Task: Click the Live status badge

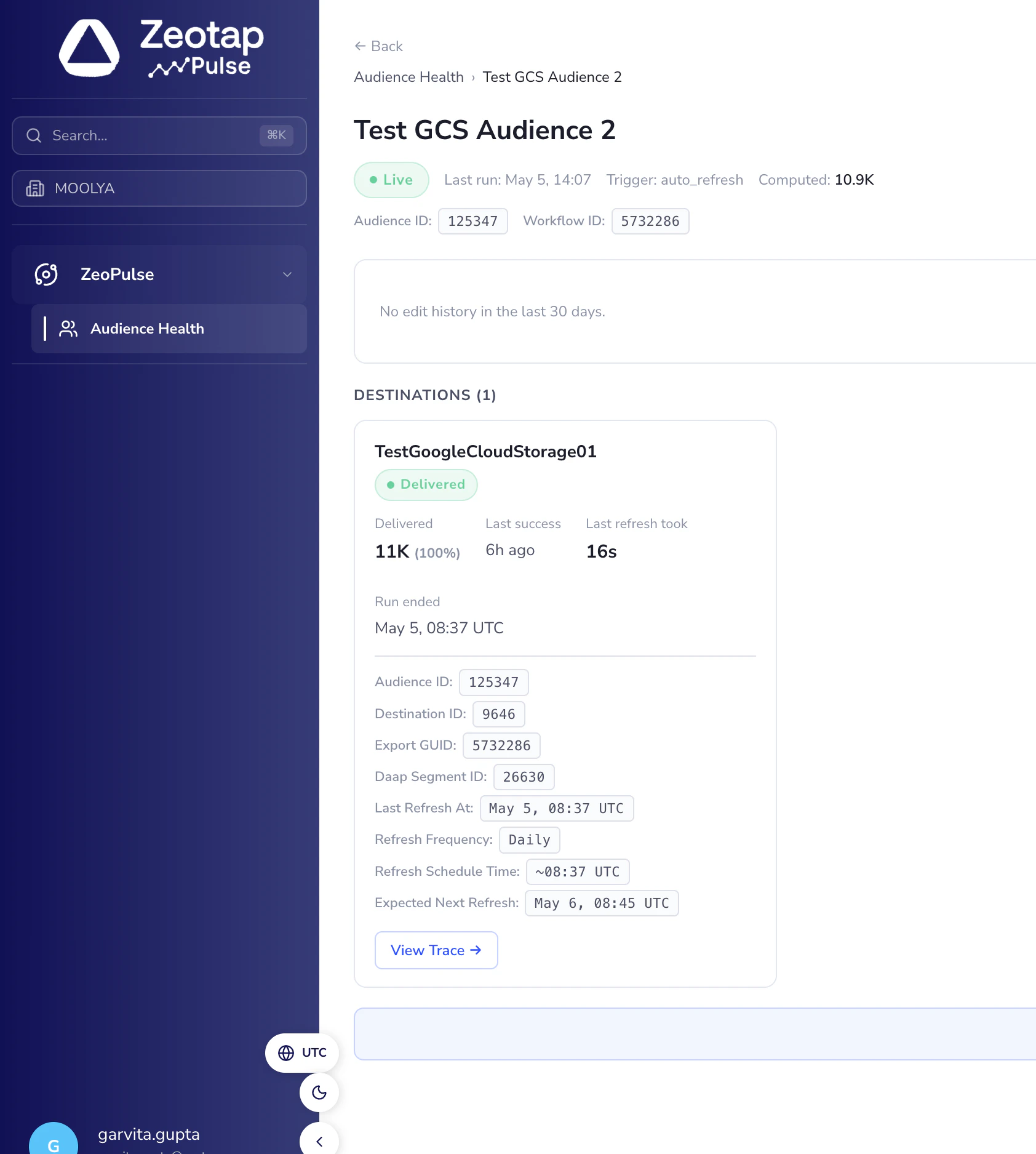Action: click(391, 180)
